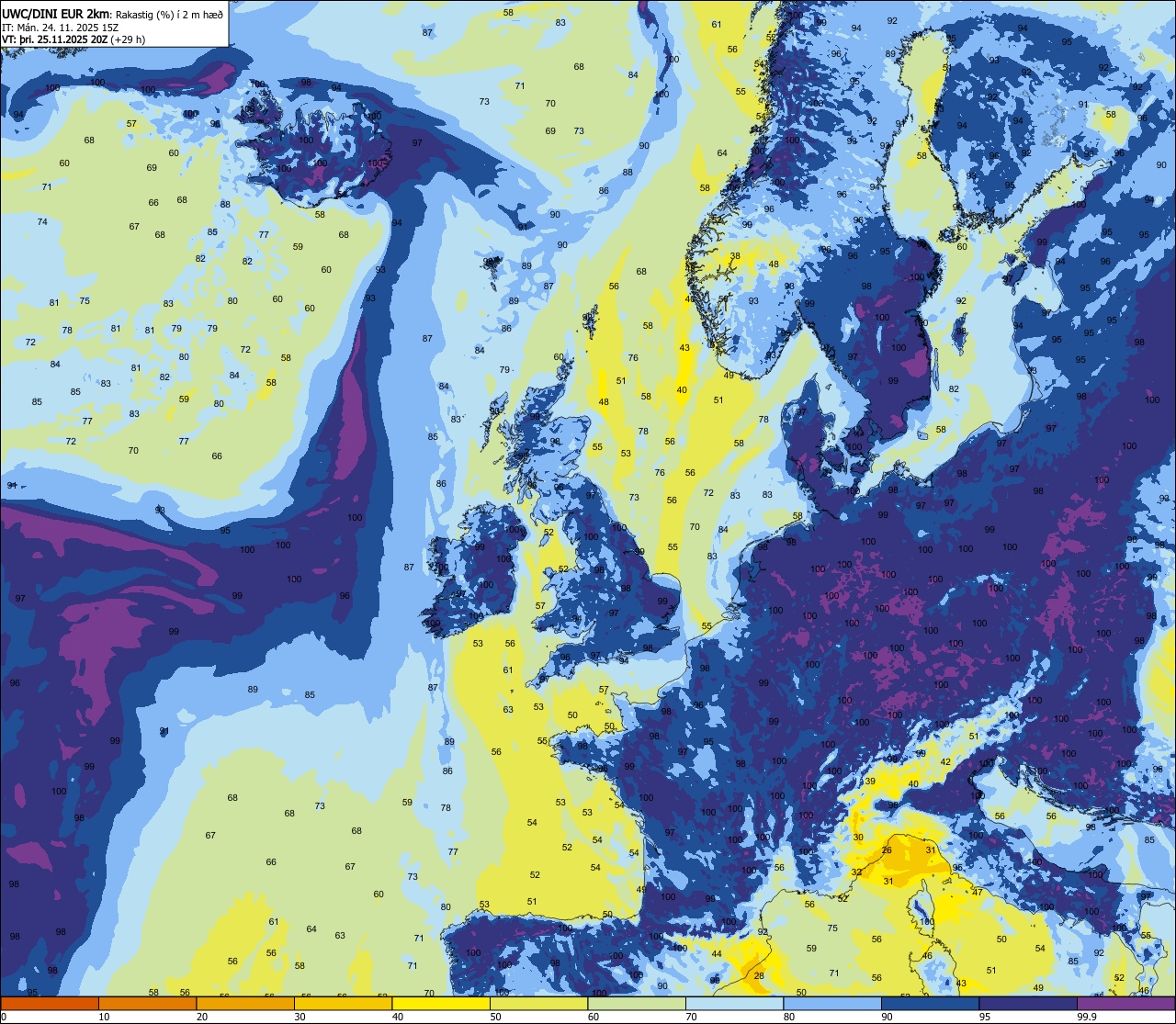Viewport: 1176px width, 1024px height.
Task: Click the humidity value '38' over Norway
Action: (735, 256)
